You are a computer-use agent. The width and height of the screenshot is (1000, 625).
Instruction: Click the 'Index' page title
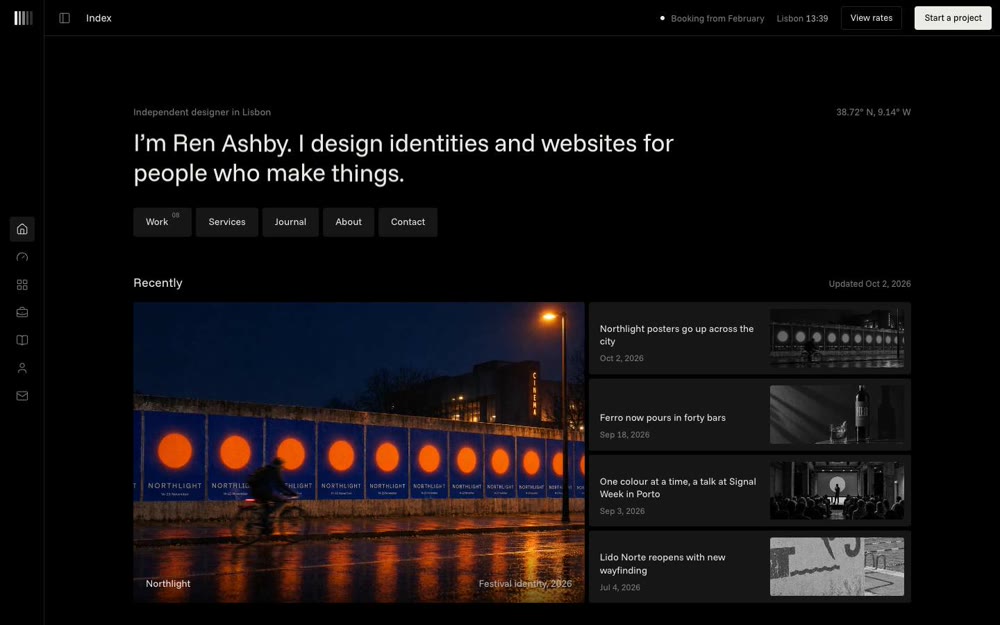click(x=99, y=18)
